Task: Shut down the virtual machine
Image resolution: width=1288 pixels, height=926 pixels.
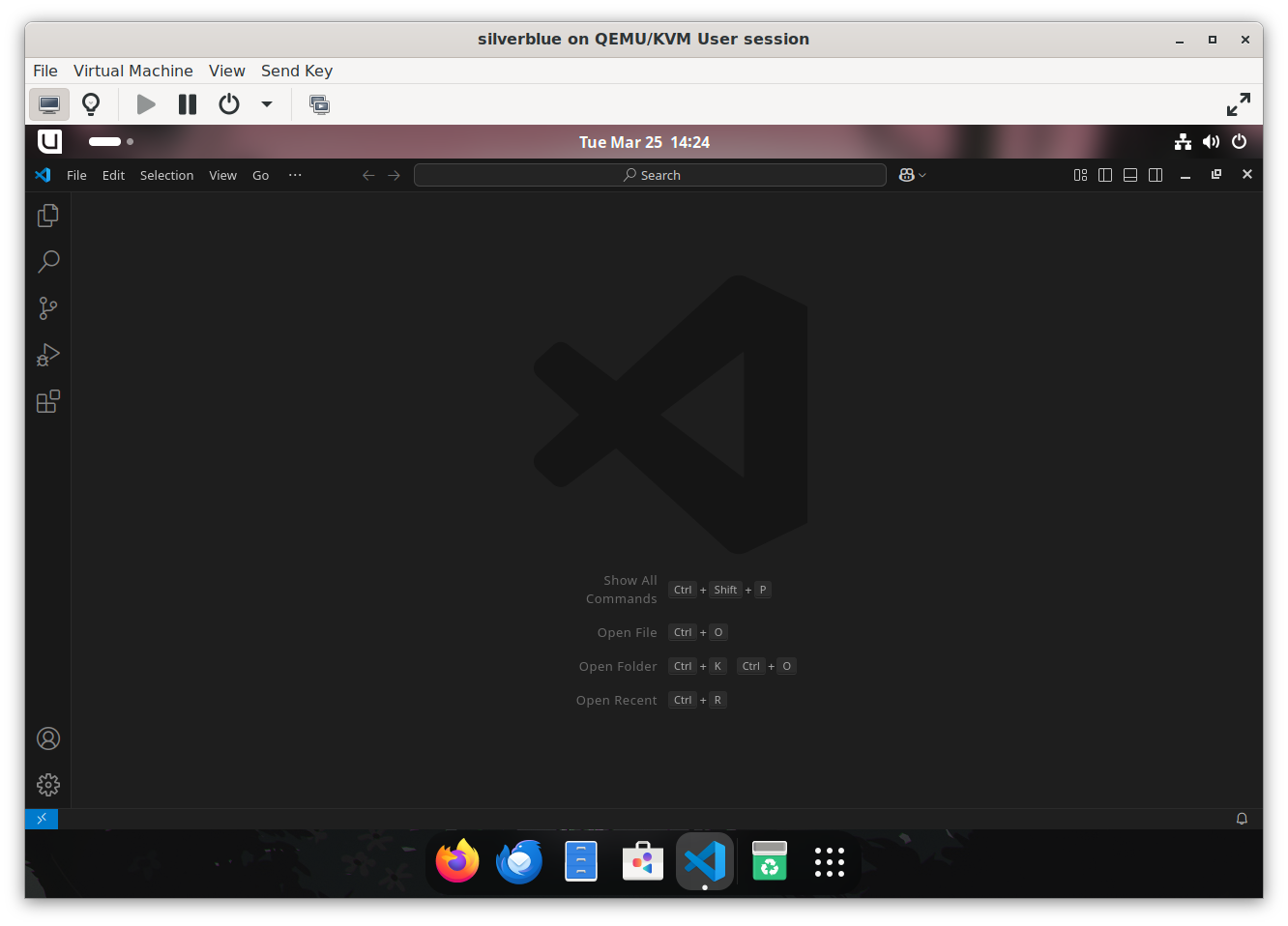Action: point(229,104)
